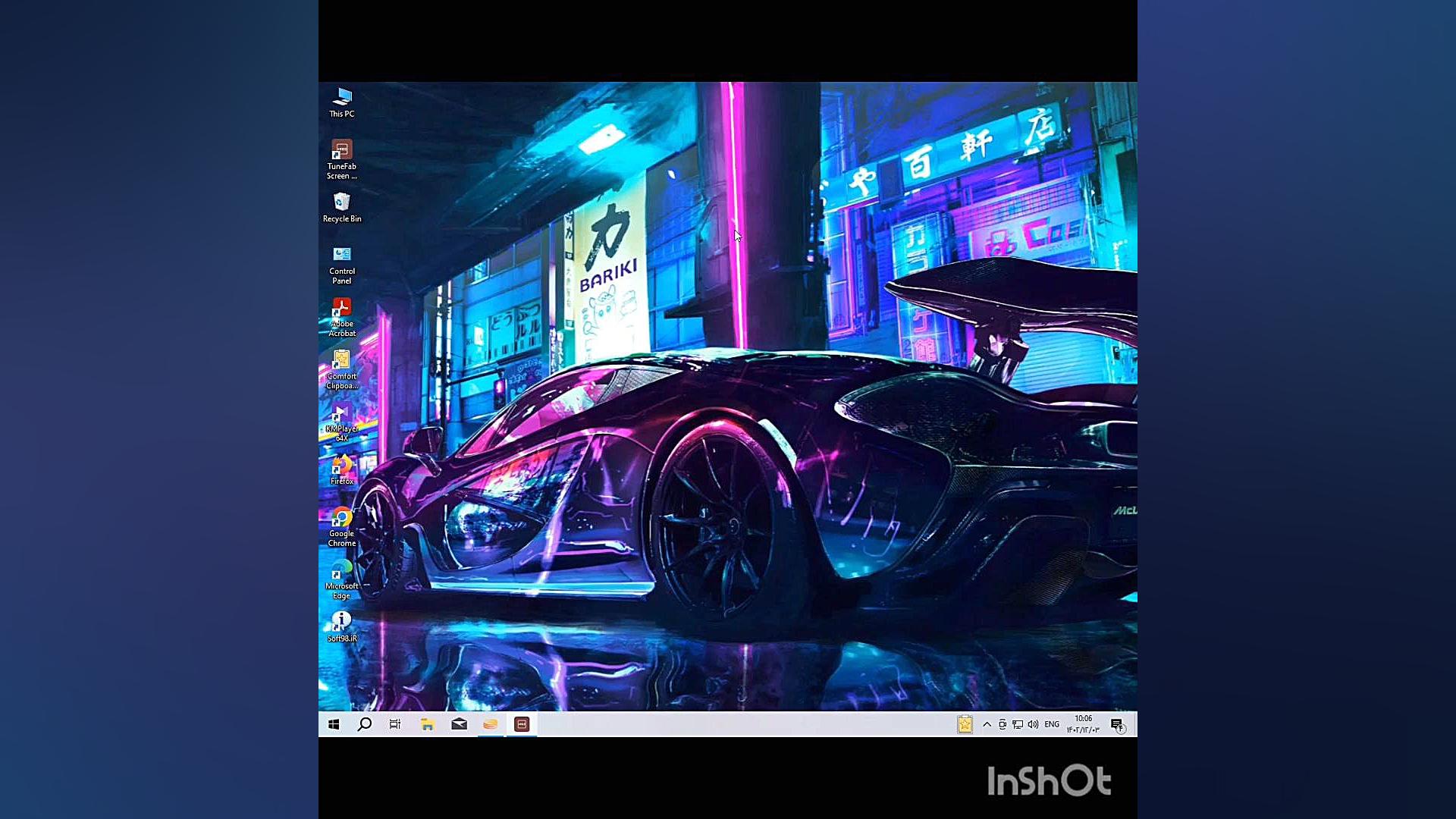Screen dimensions: 1456x819
Task: Click the Comfort Clipboard tray icon
Action: tap(965, 724)
